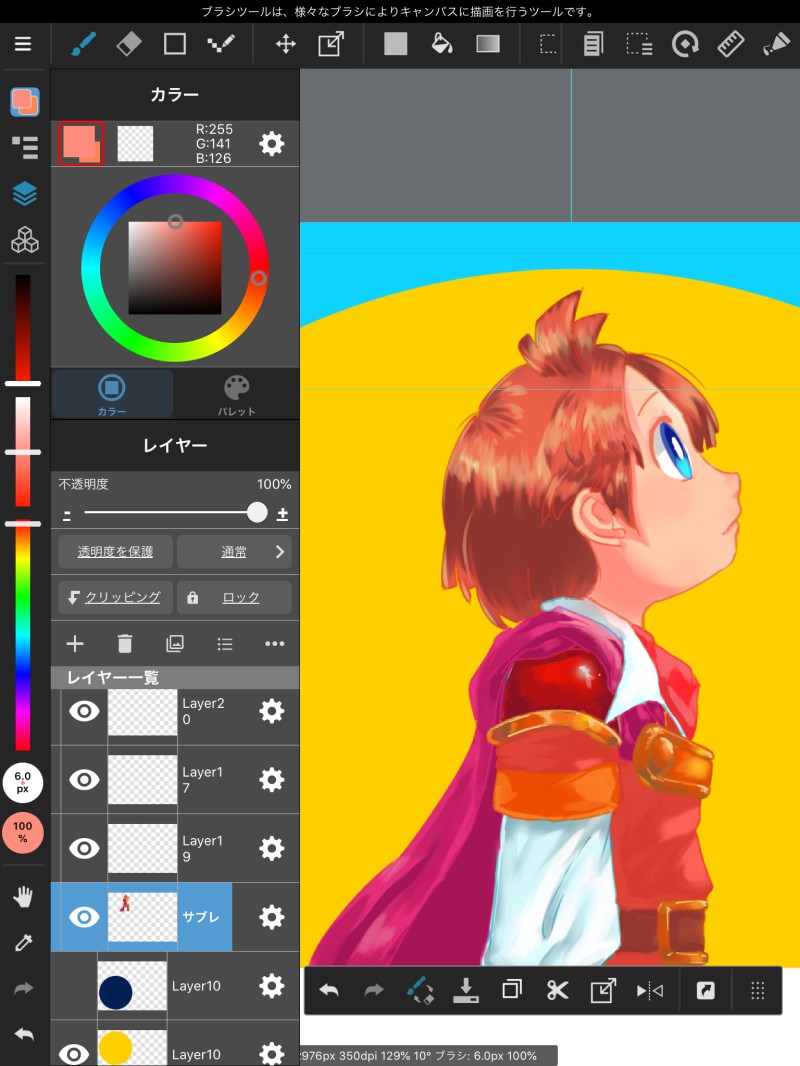This screenshot has height=1066, width=800.
Task: Select the Eyedropper tool
Action: (23, 942)
